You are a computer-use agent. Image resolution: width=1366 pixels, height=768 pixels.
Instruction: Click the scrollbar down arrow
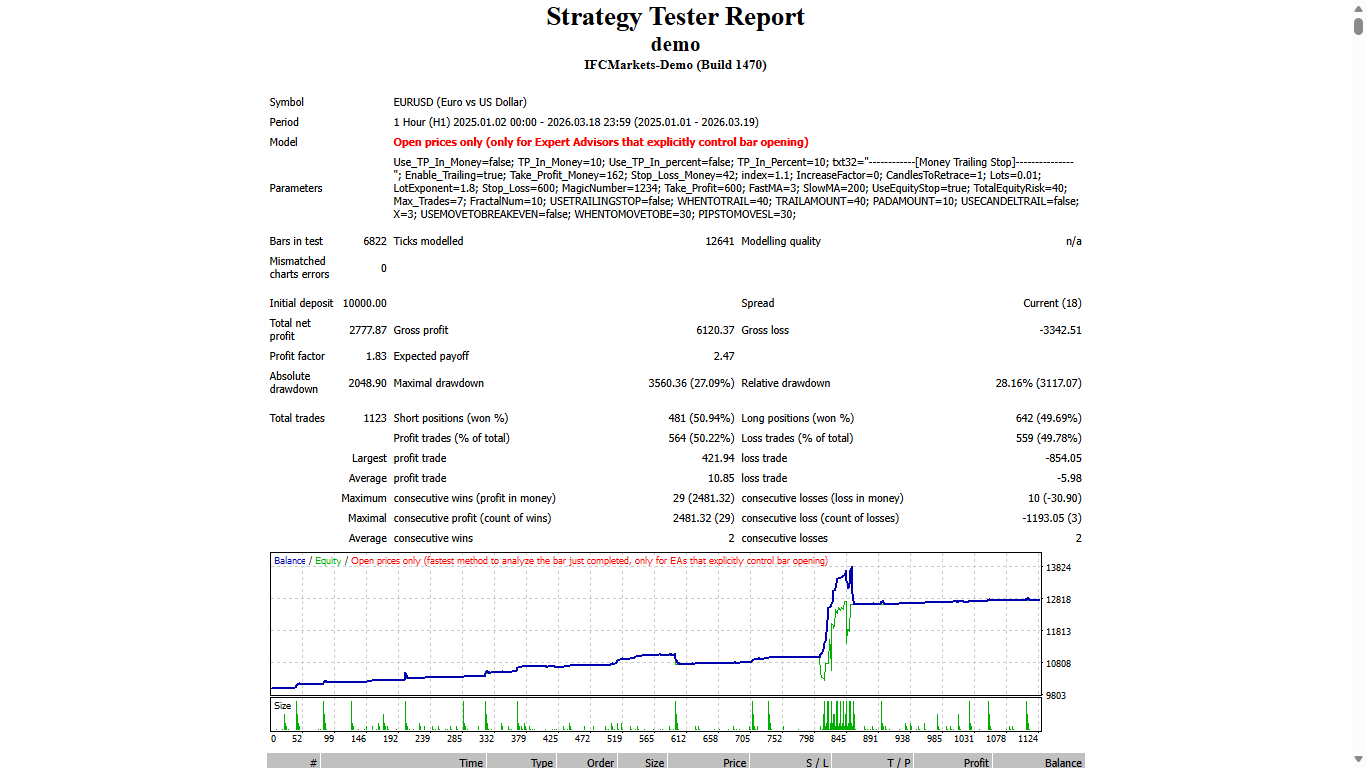(x=1358, y=760)
